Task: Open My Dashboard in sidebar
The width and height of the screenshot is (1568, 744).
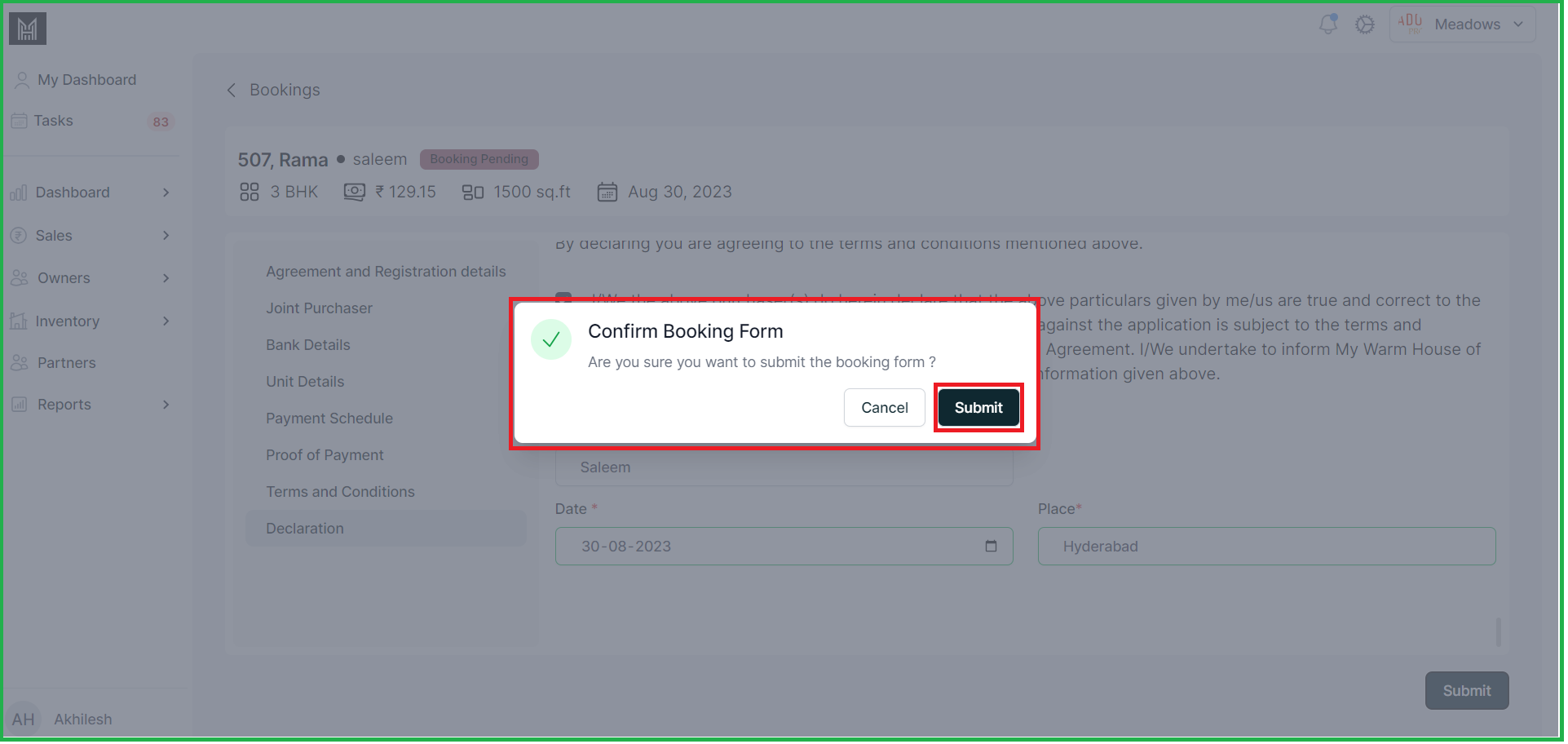Action: pos(87,80)
